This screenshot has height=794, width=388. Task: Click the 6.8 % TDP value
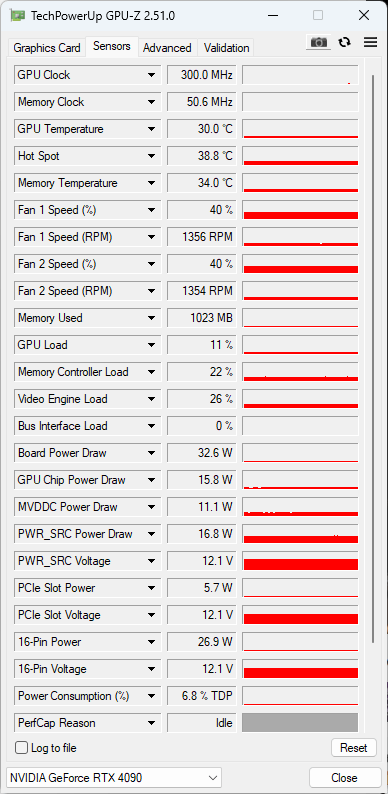[202, 696]
